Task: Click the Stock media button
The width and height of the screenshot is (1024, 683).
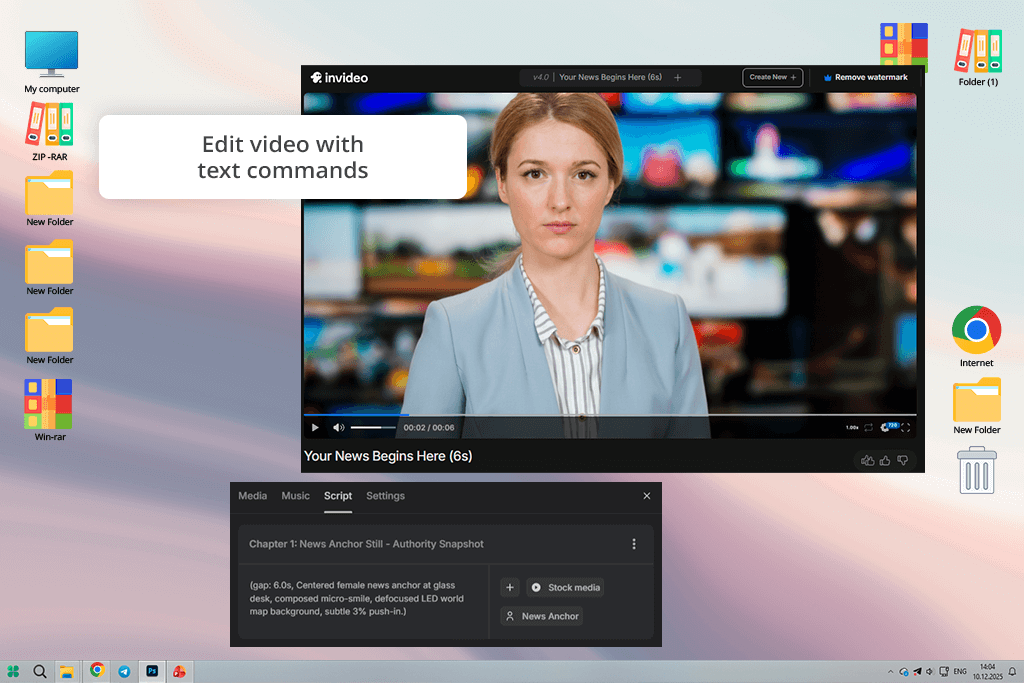Action: (x=565, y=588)
